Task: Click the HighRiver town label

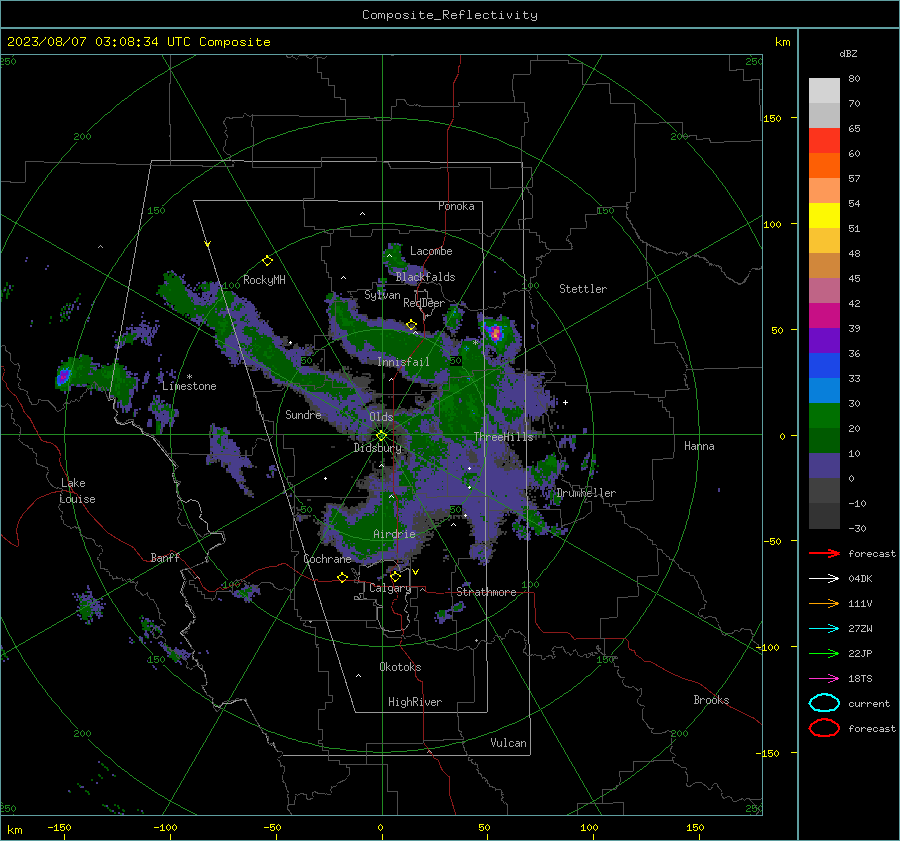Action: pos(415,702)
